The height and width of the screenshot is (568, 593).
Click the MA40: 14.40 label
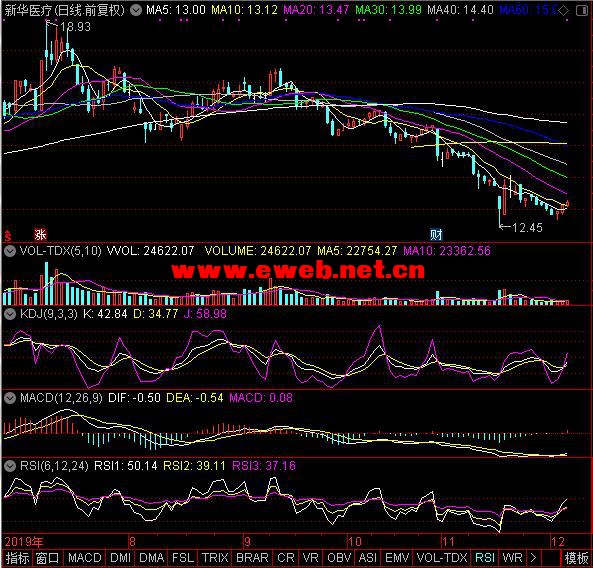(x=460, y=10)
